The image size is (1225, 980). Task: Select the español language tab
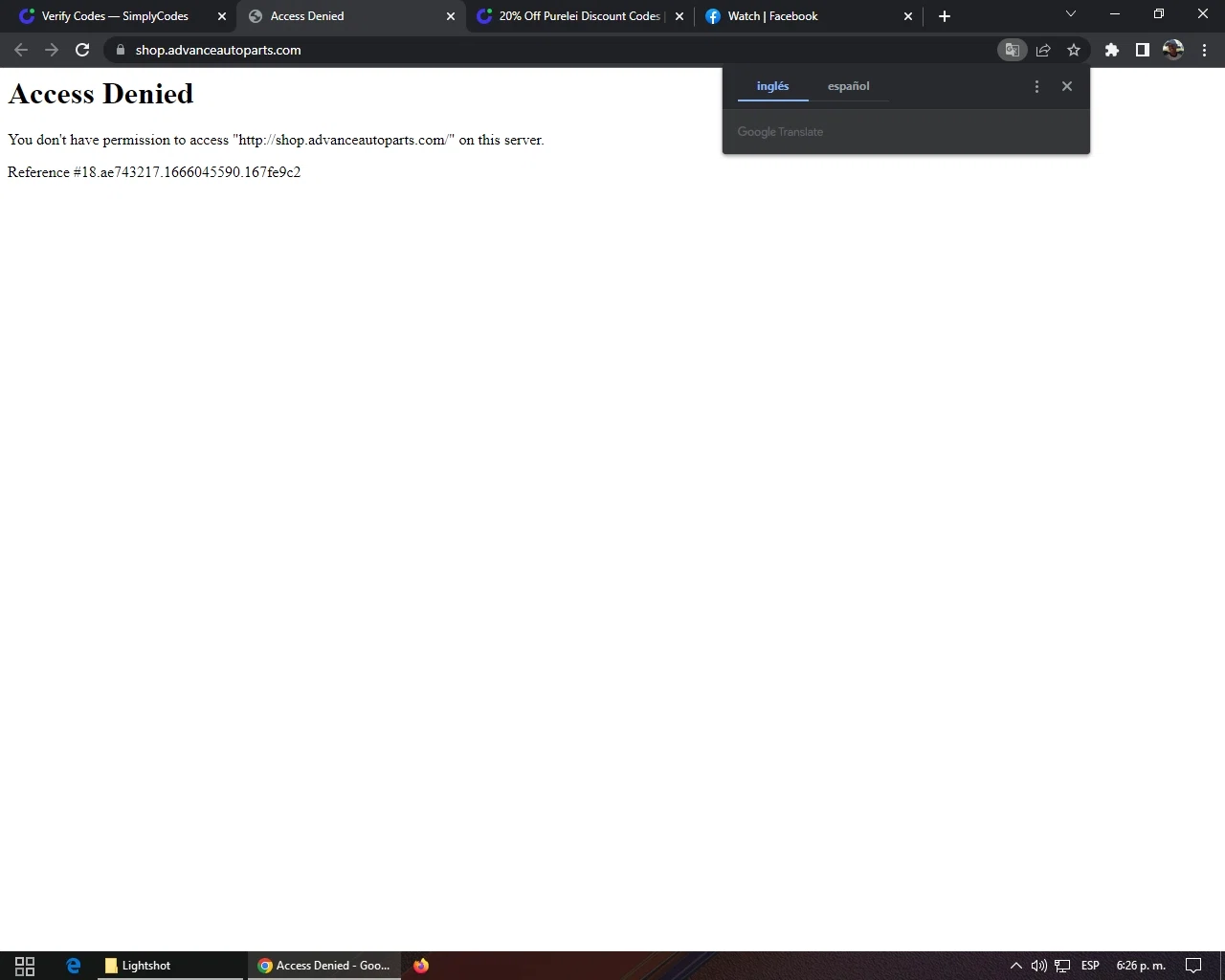849,86
